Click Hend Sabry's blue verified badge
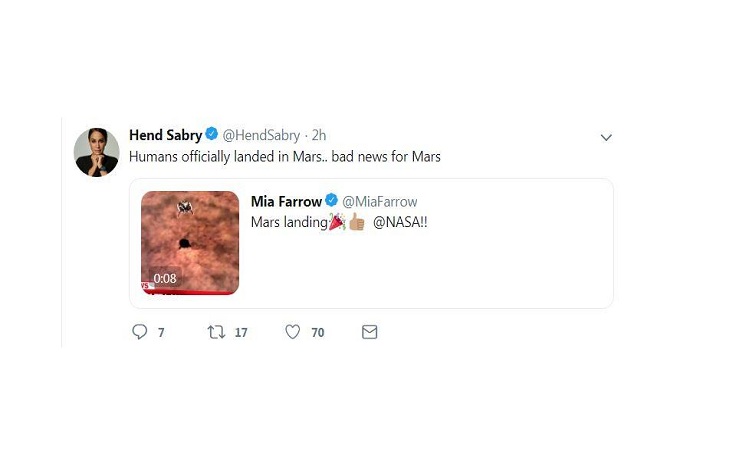The image size is (736, 450). pyautogui.click(x=211, y=135)
